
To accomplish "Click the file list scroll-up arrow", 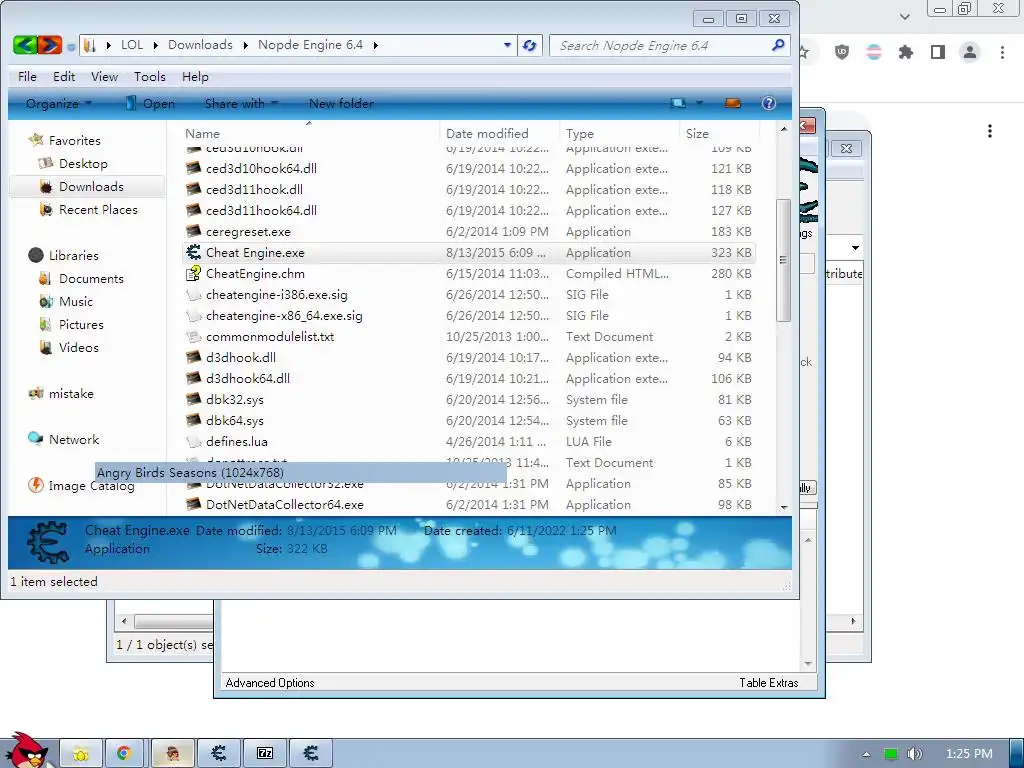I will click(784, 129).
